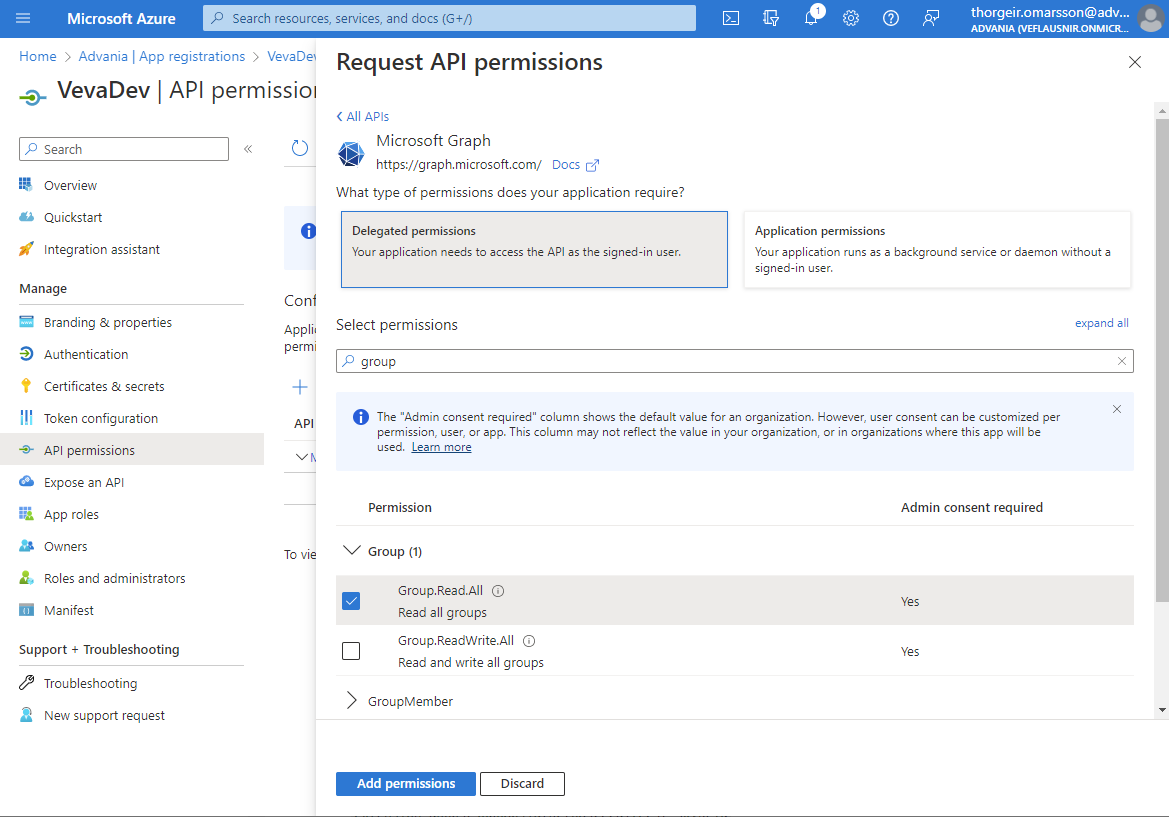This screenshot has width=1169, height=817.
Task: Click the panel vertical scrollbar
Action: (x=1162, y=360)
